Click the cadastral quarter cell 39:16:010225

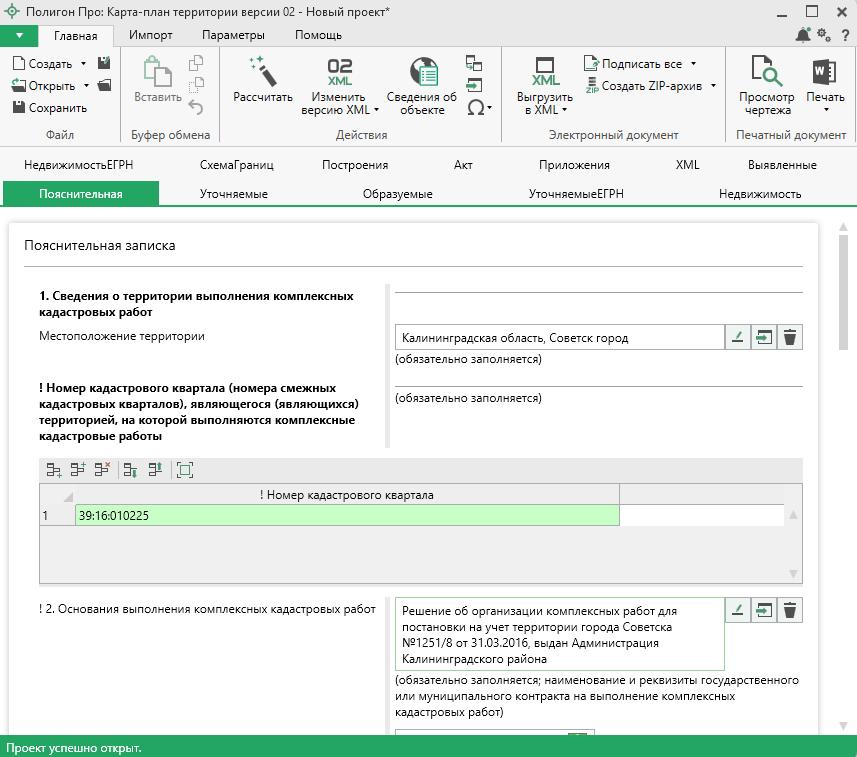(346, 516)
